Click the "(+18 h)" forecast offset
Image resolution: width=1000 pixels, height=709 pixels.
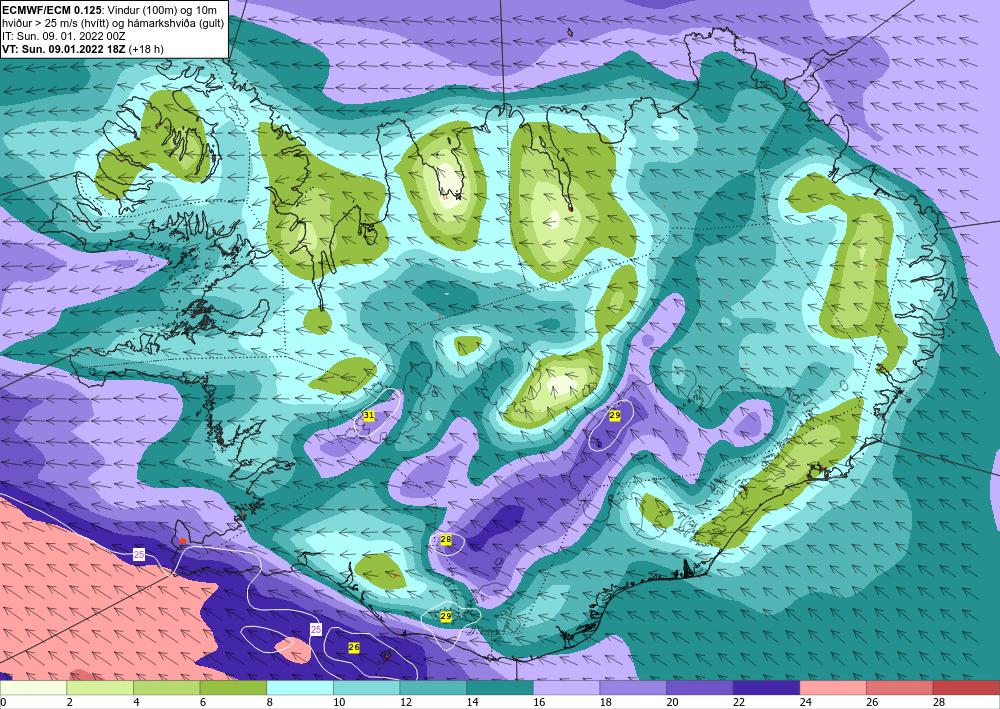(x=146, y=49)
